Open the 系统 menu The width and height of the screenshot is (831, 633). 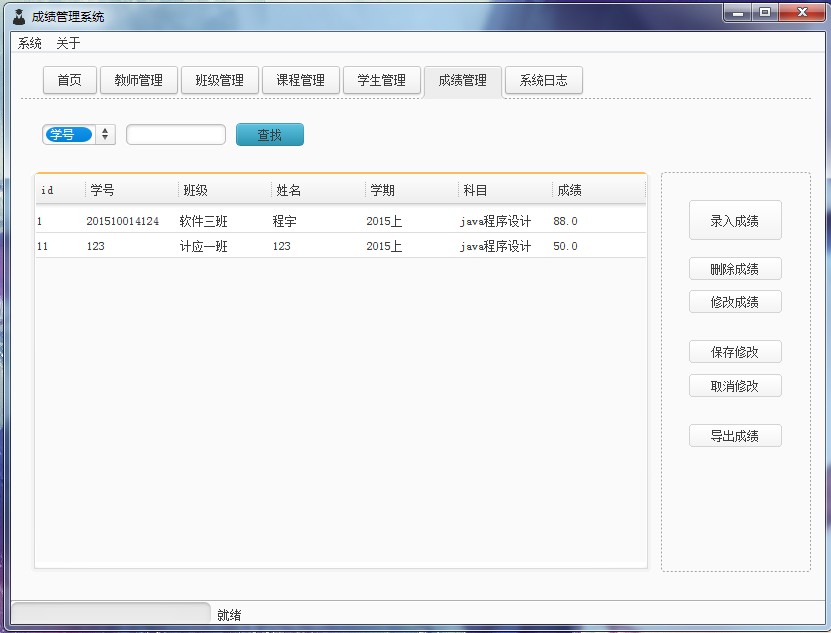[30, 43]
